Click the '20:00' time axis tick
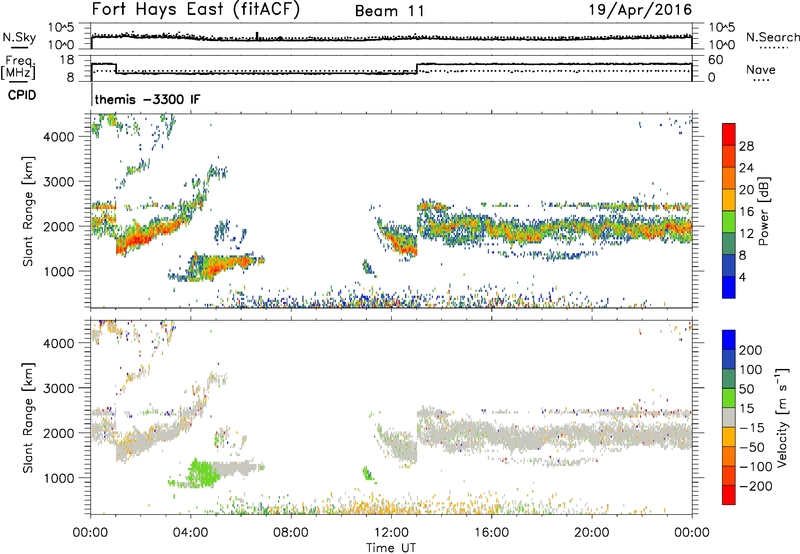Image resolution: width=800 pixels, height=554 pixels. (x=591, y=533)
